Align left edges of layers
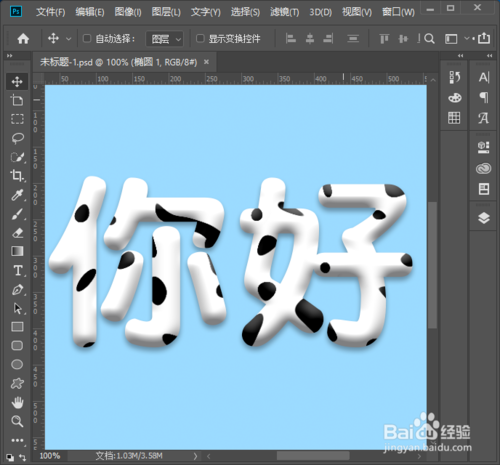This screenshot has width=500, height=465. click(x=290, y=39)
